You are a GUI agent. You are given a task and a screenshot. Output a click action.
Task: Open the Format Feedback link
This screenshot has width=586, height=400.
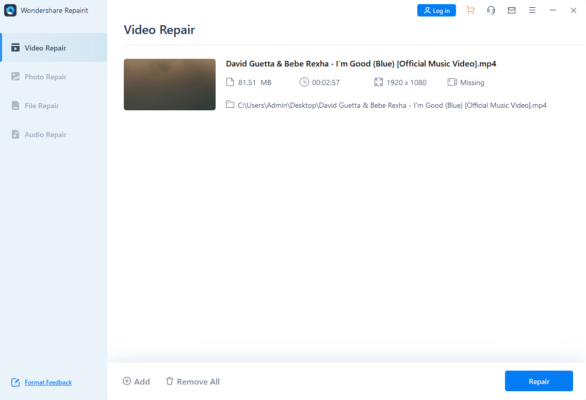(48, 382)
